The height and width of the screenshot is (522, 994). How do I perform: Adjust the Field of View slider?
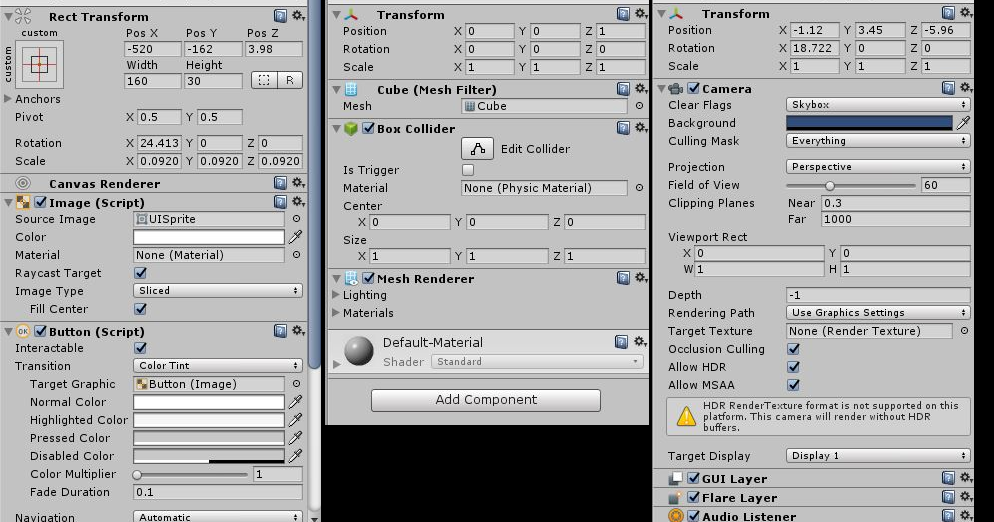[851, 186]
